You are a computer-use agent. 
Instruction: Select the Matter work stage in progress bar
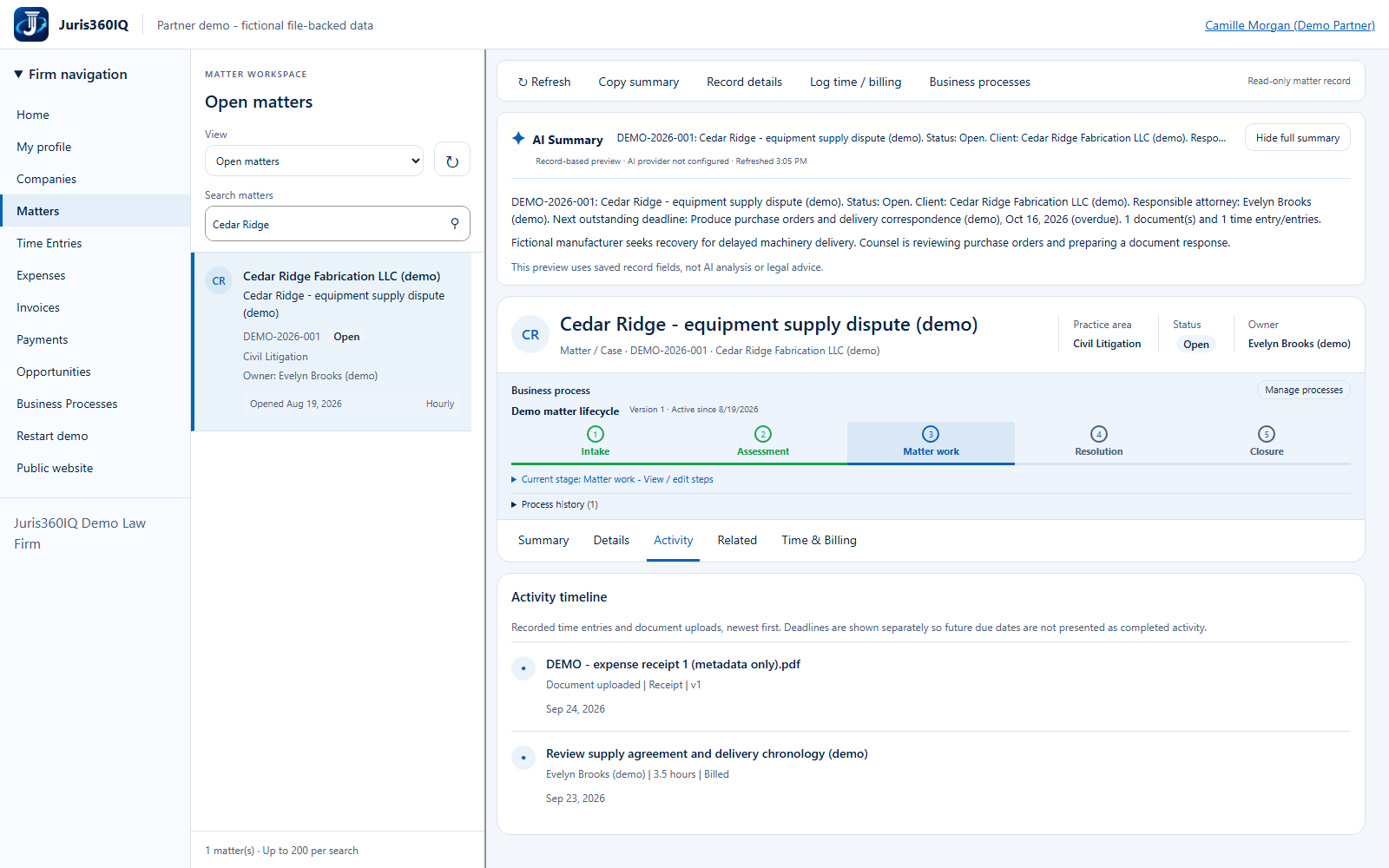pos(931,443)
